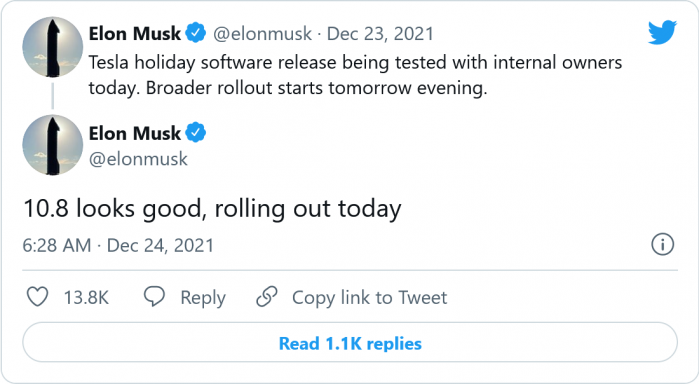Image resolution: width=700 pixels, height=384 pixels.
Task: Open Elon Musk avatar on first tweet
Action: (x=53, y=47)
